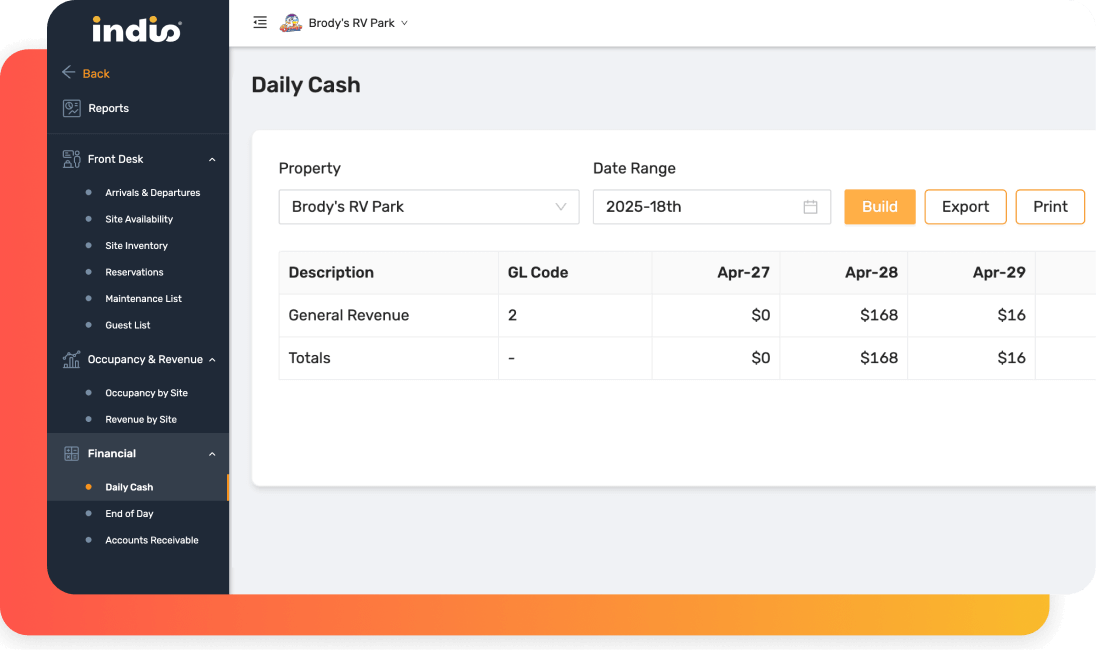The width and height of the screenshot is (1097, 650).
Task: Collapse the Financial section chevron
Action: [x=212, y=454]
